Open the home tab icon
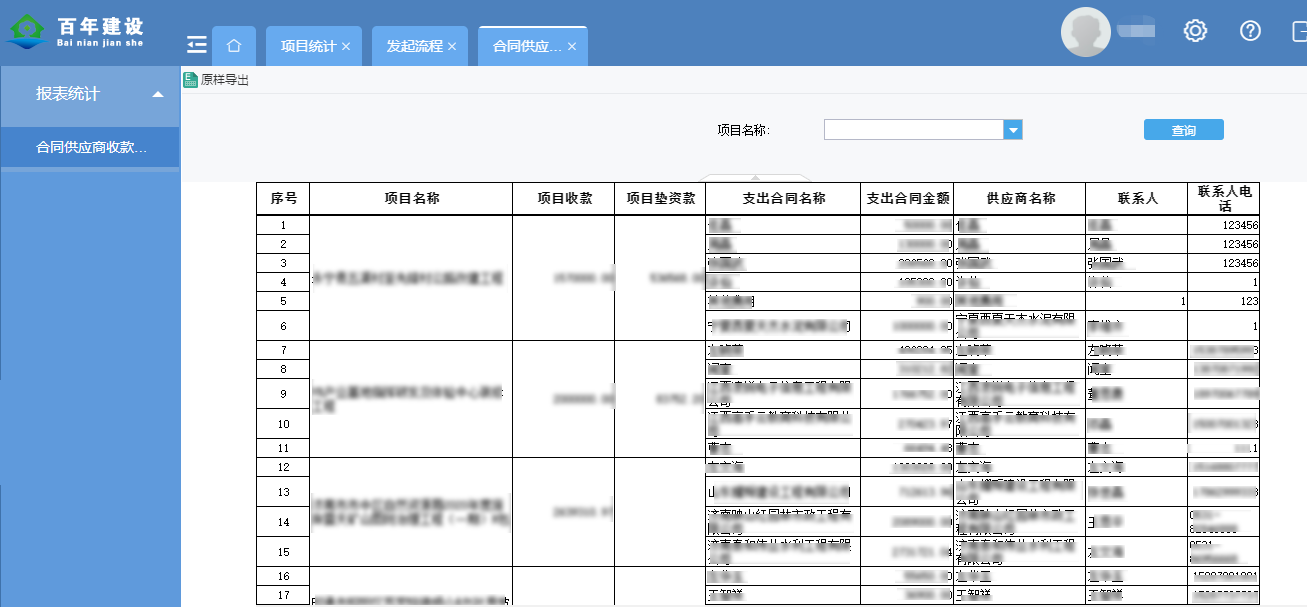The height and width of the screenshot is (607, 1307). (234, 46)
